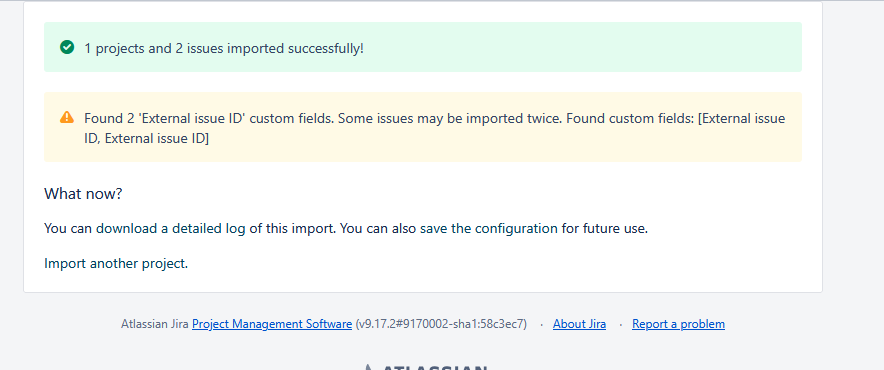Click the Atlassian logo at page bottom
Screen dimensions: 884x370
tap(424, 367)
